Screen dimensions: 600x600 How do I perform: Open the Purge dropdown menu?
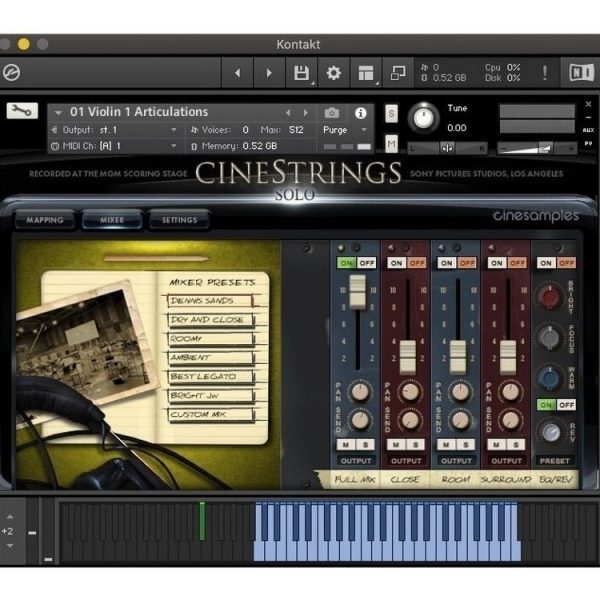point(346,130)
